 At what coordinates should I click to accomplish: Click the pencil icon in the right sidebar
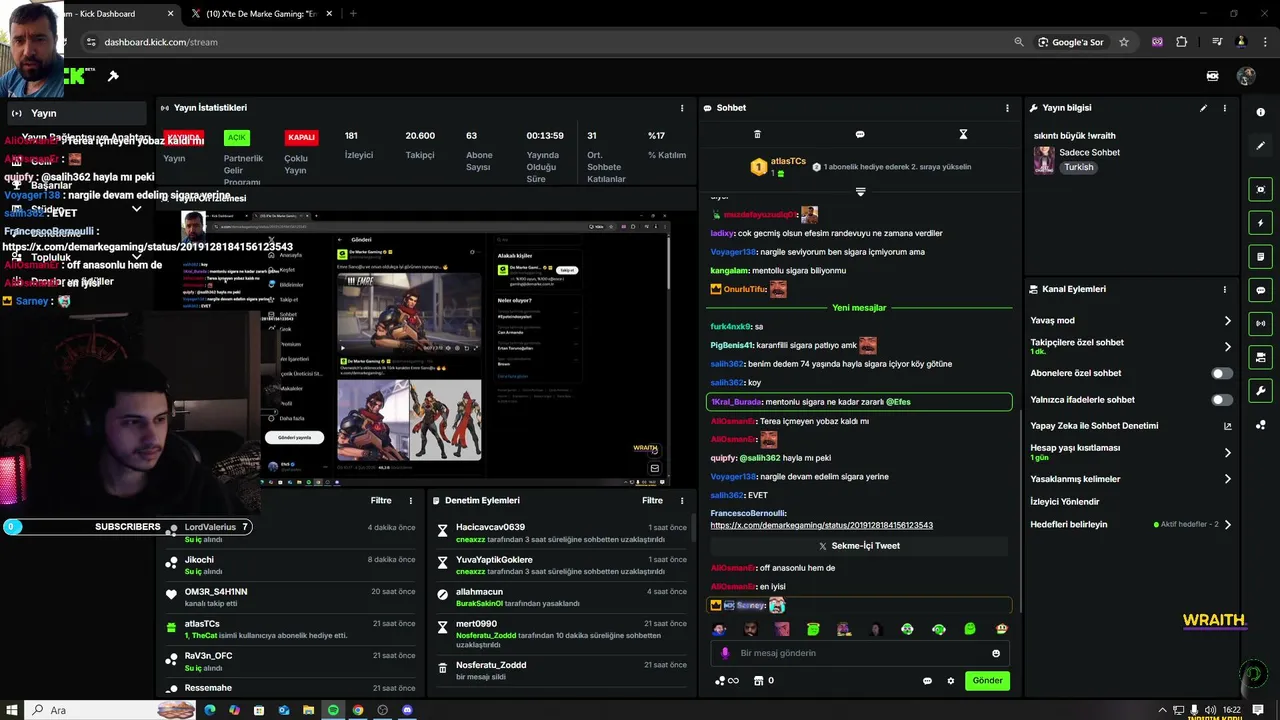tap(1261, 145)
